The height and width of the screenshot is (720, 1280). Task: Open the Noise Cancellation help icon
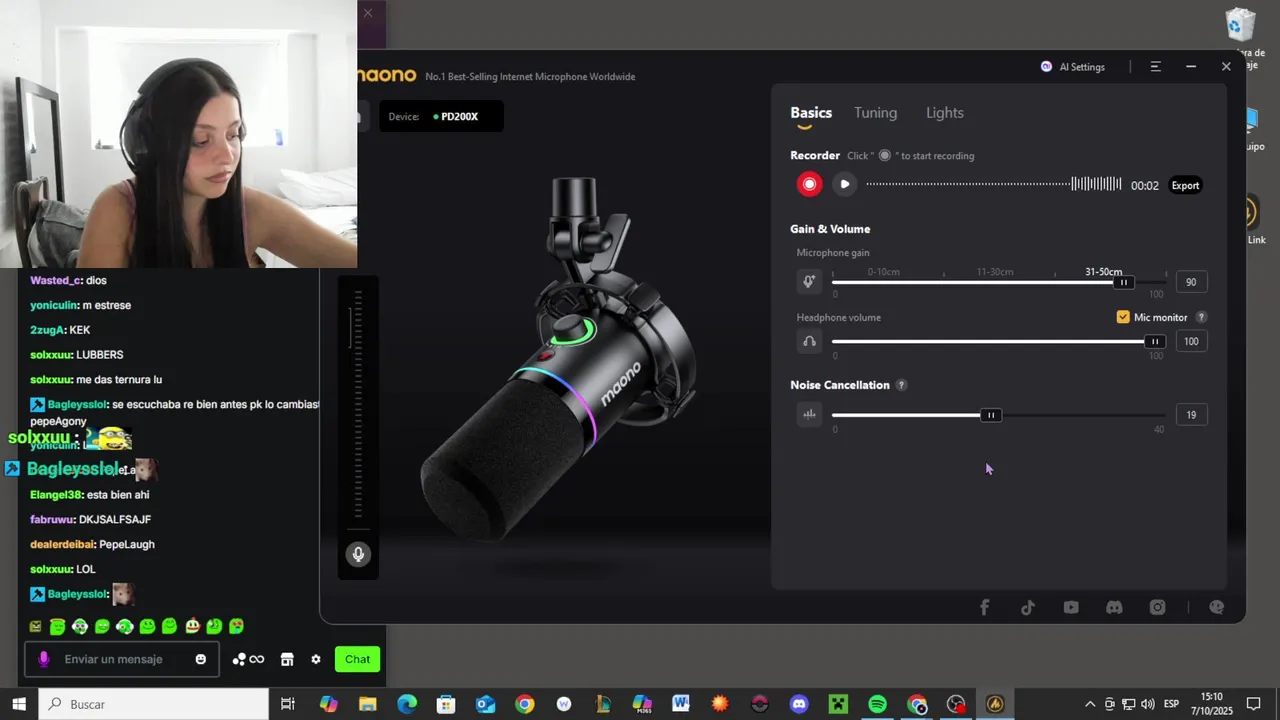901,385
